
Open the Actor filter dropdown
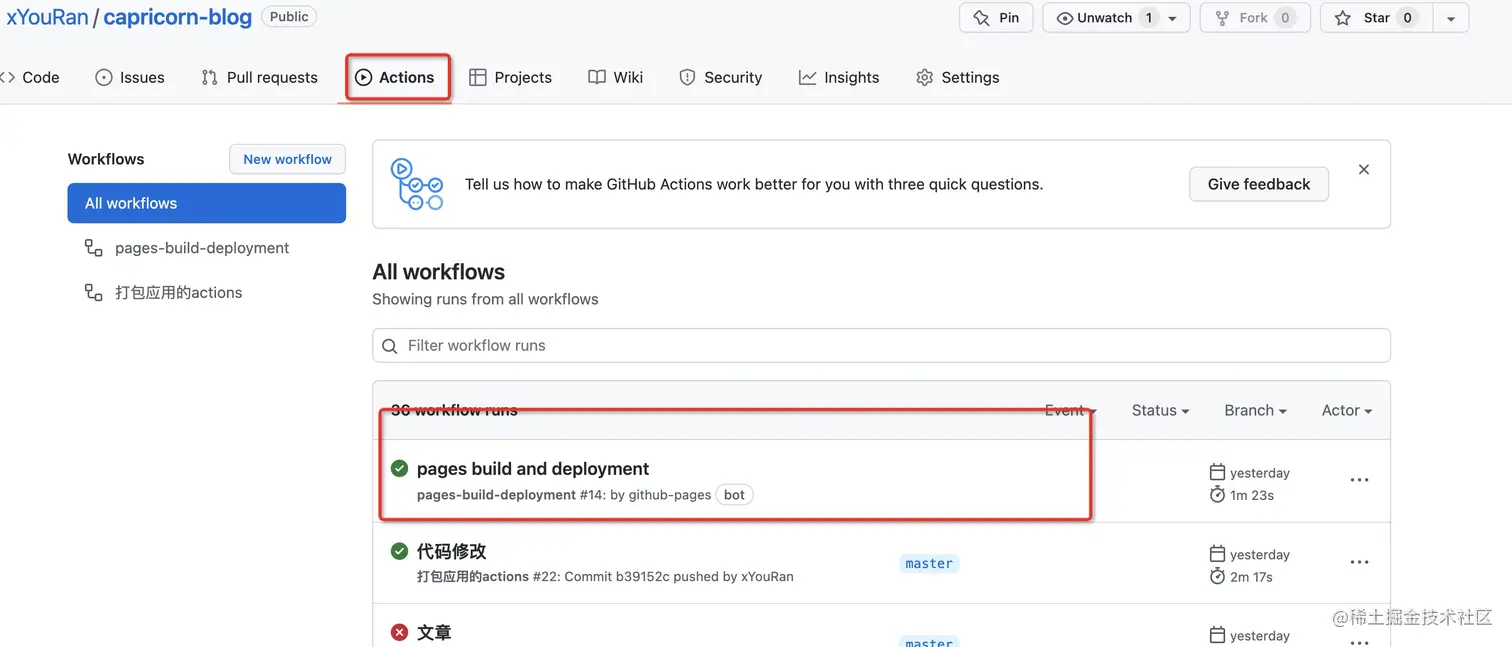[1347, 410]
